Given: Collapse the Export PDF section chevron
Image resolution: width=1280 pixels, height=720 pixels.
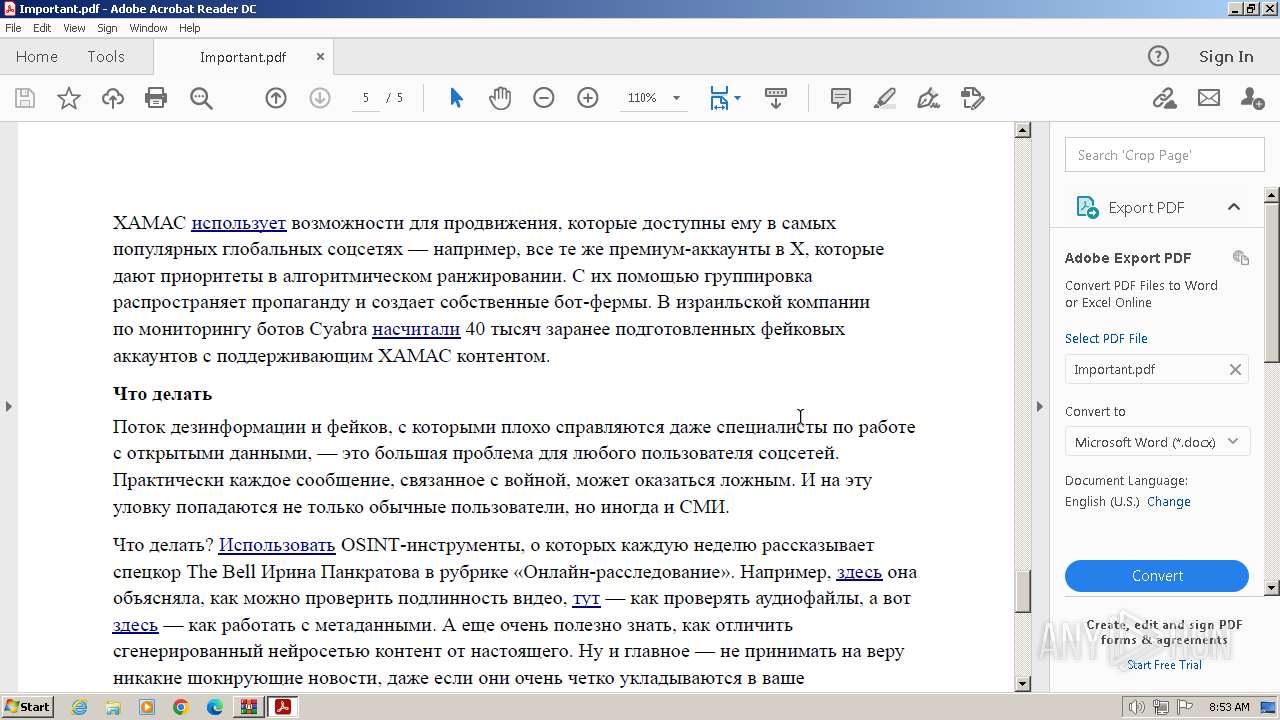Looking at the screenshot, I should 1234,207.
